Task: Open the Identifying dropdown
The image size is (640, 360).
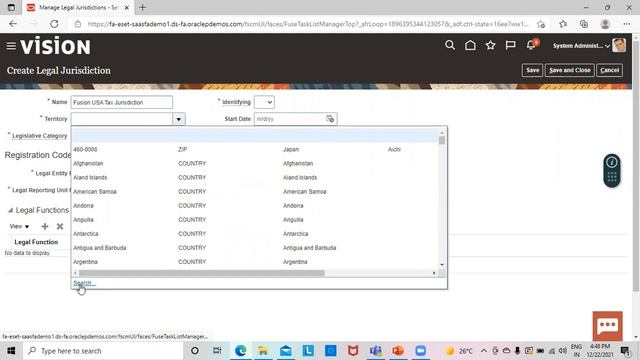Action: pos(264,102)
